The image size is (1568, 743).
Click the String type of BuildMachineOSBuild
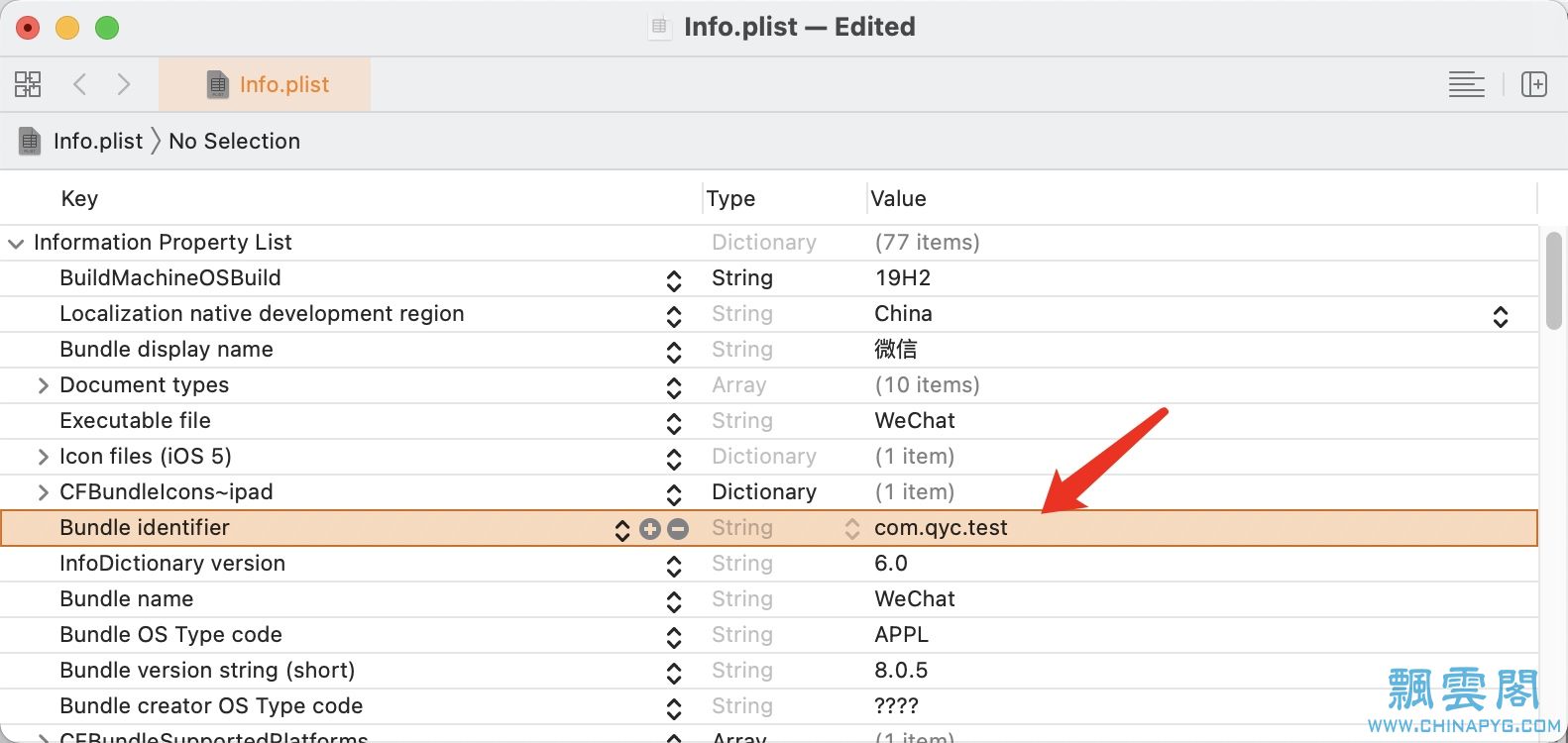(742, 278)
